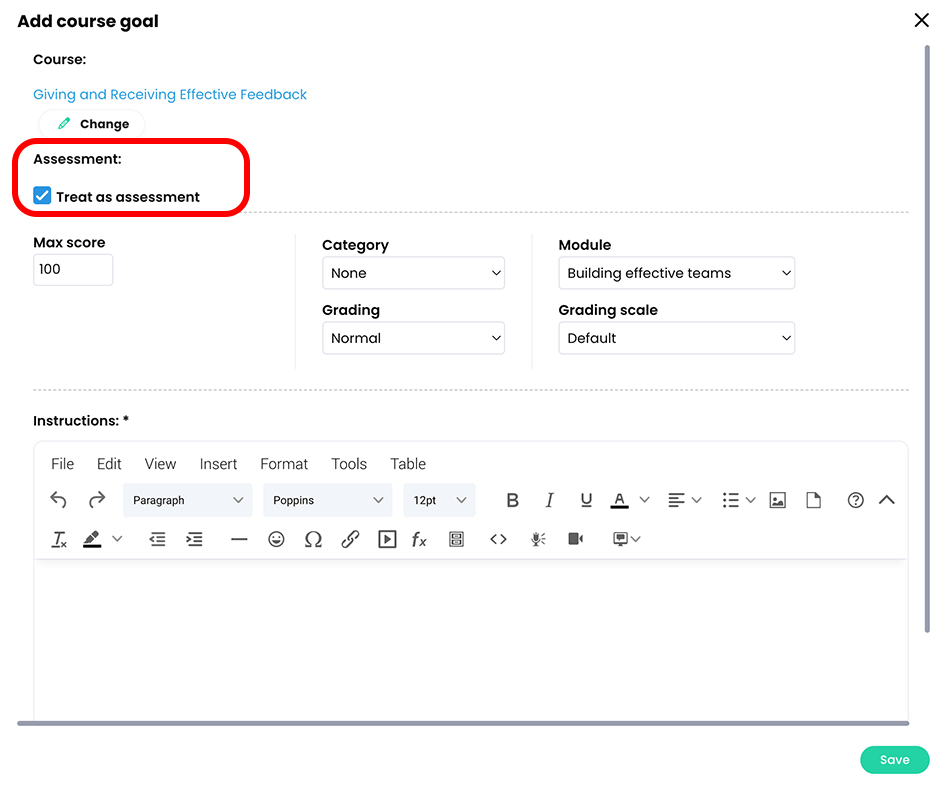Viewport: 947px width, 790px height.
Task: Open the Module dropdown Building effective teams
Action: point(676,273)
